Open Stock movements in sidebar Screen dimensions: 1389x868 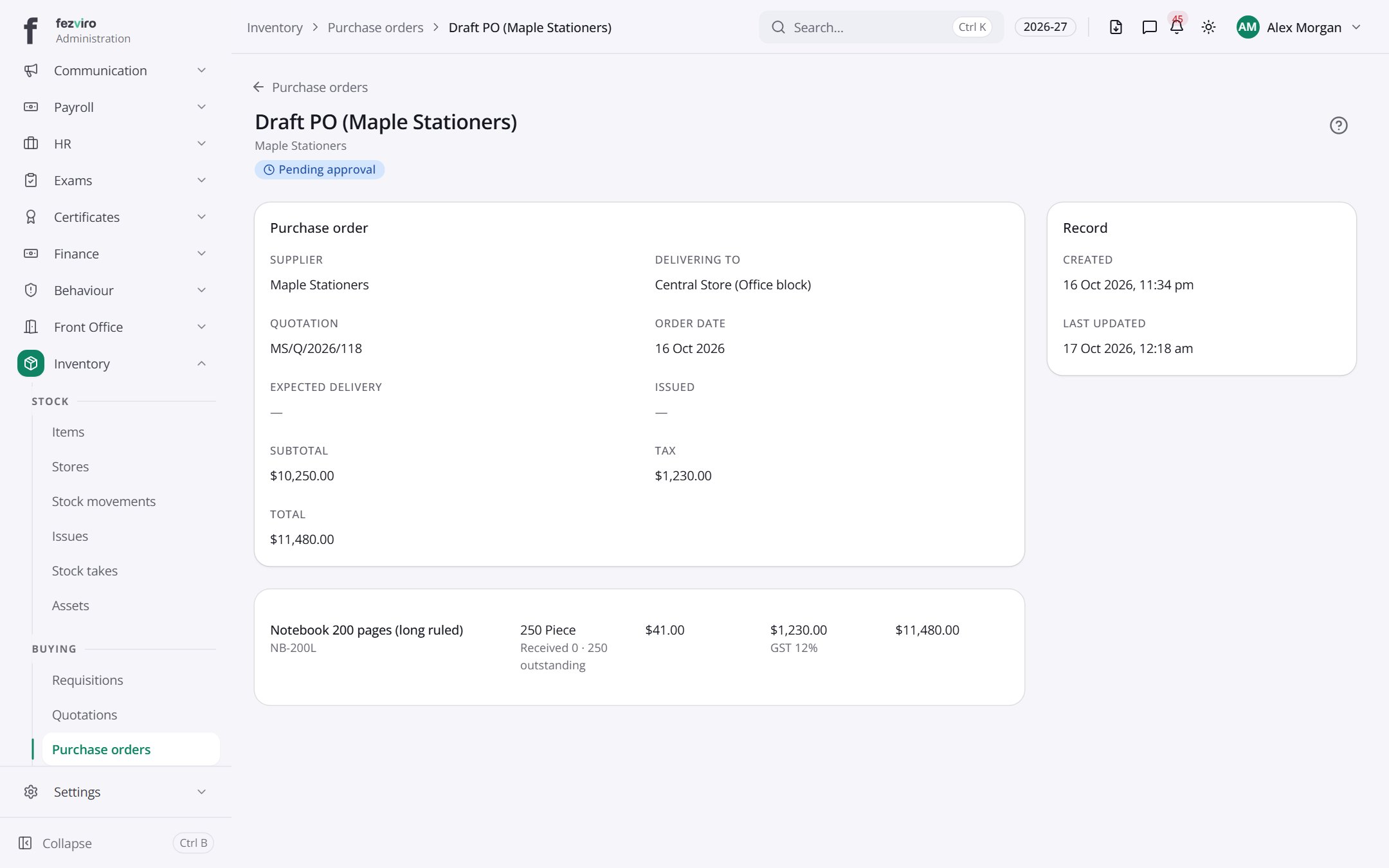(x=104, y=502)
